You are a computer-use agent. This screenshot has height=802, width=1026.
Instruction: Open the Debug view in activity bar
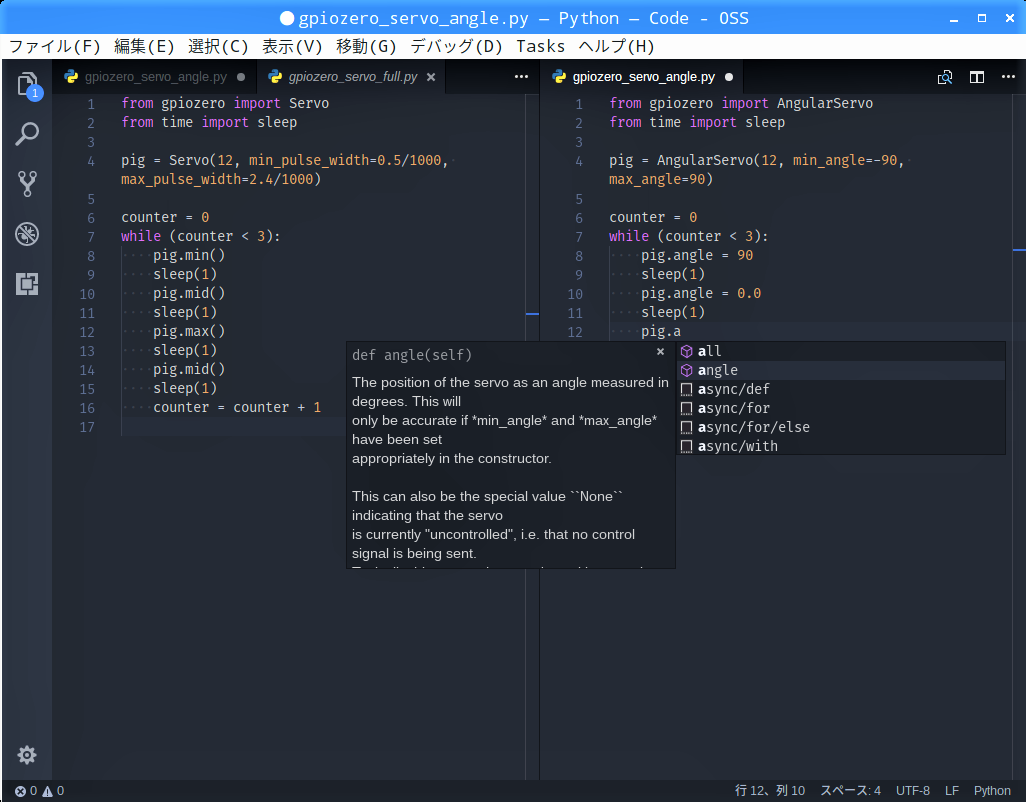[x=27, y=234]
